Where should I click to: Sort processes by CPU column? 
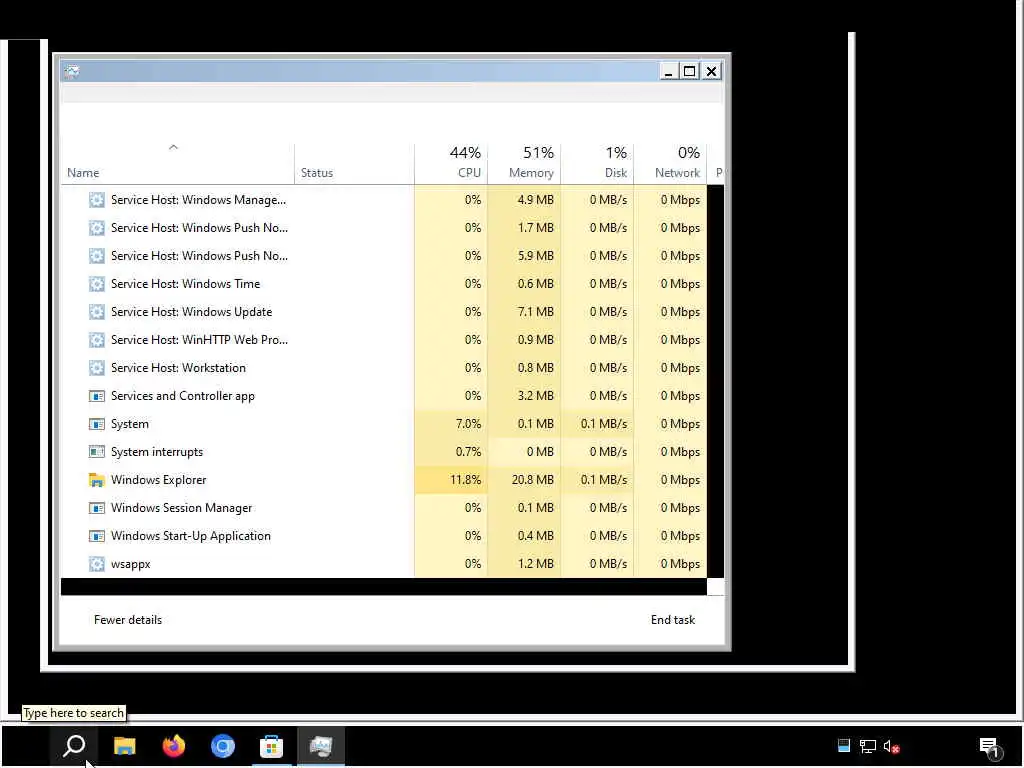451,163
